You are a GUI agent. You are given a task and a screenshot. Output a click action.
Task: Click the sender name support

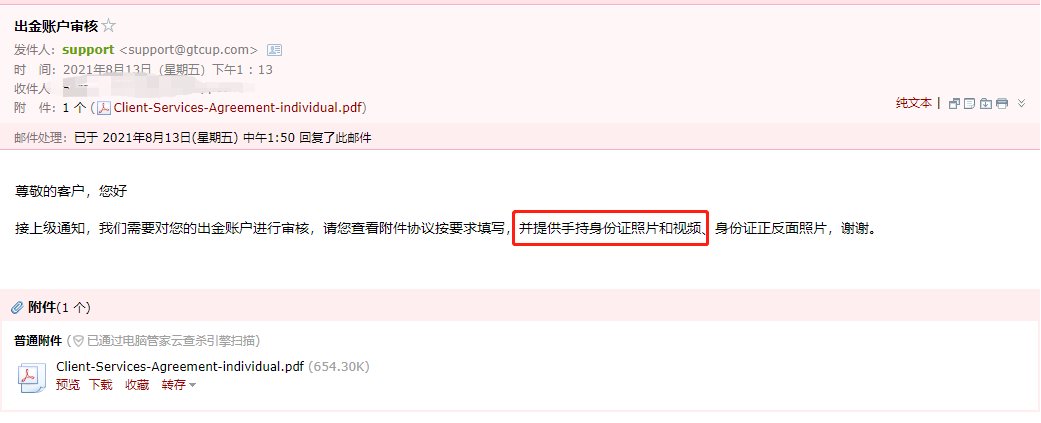click(88, 50)
